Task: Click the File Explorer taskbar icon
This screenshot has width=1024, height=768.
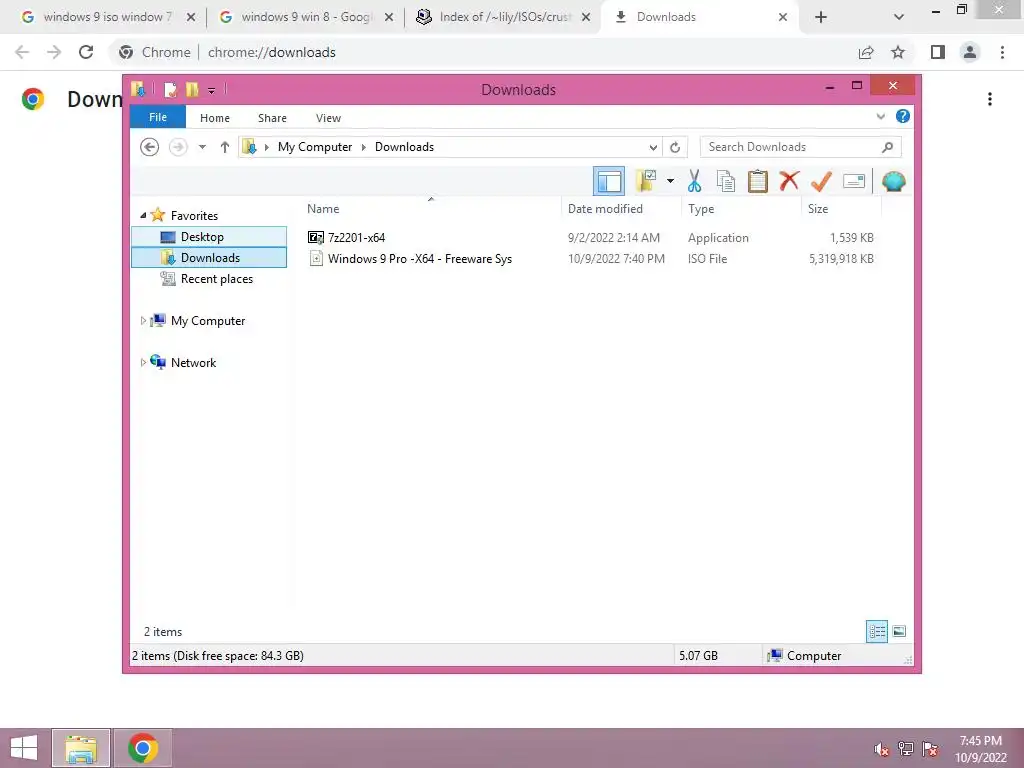Action: pyautogui.click(x=80, y=748)
